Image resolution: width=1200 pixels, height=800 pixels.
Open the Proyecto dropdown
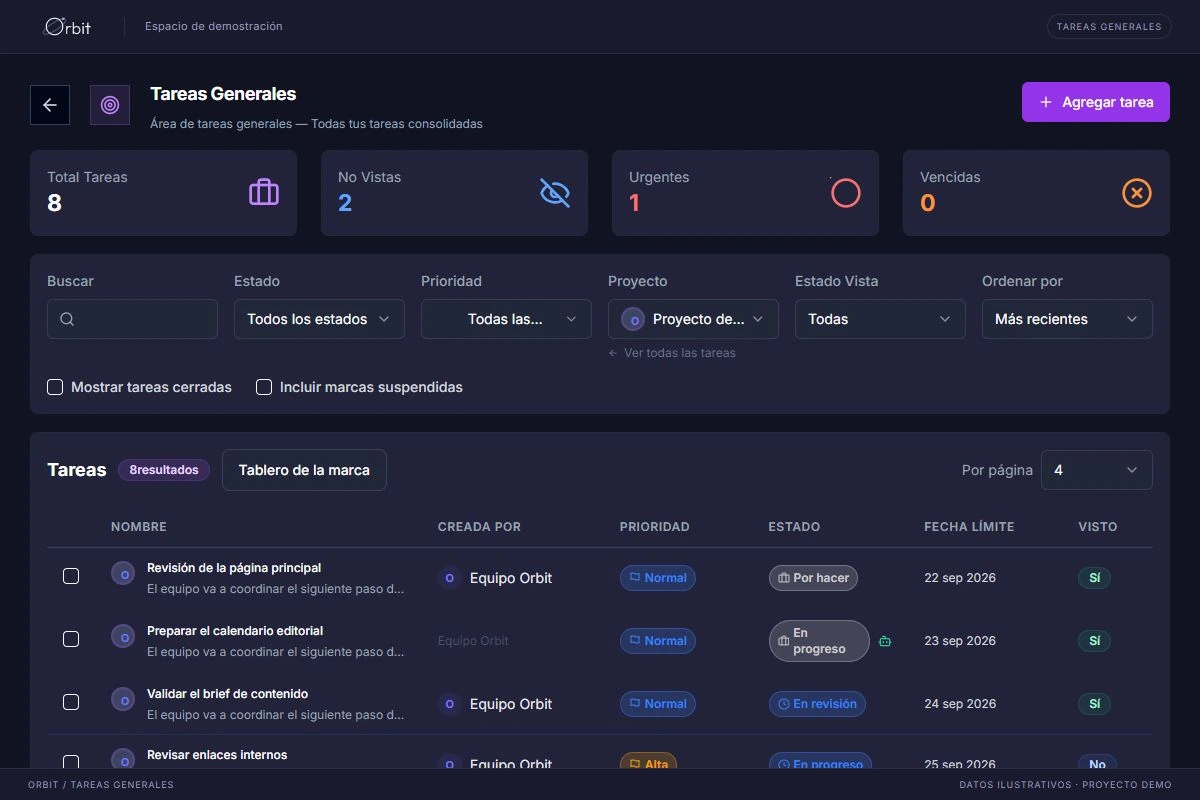[693, 319]
